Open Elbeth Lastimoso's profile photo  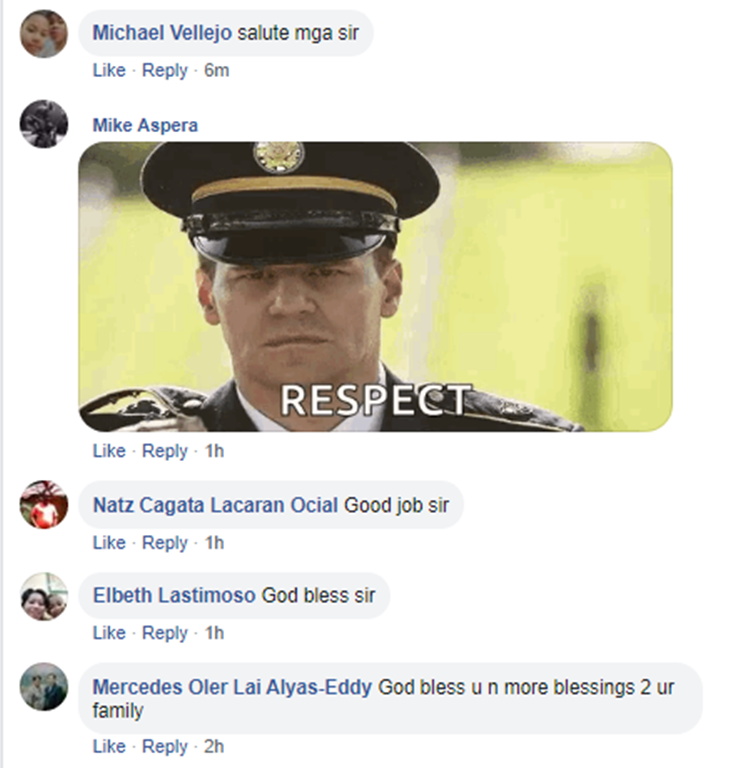[44, 597]
